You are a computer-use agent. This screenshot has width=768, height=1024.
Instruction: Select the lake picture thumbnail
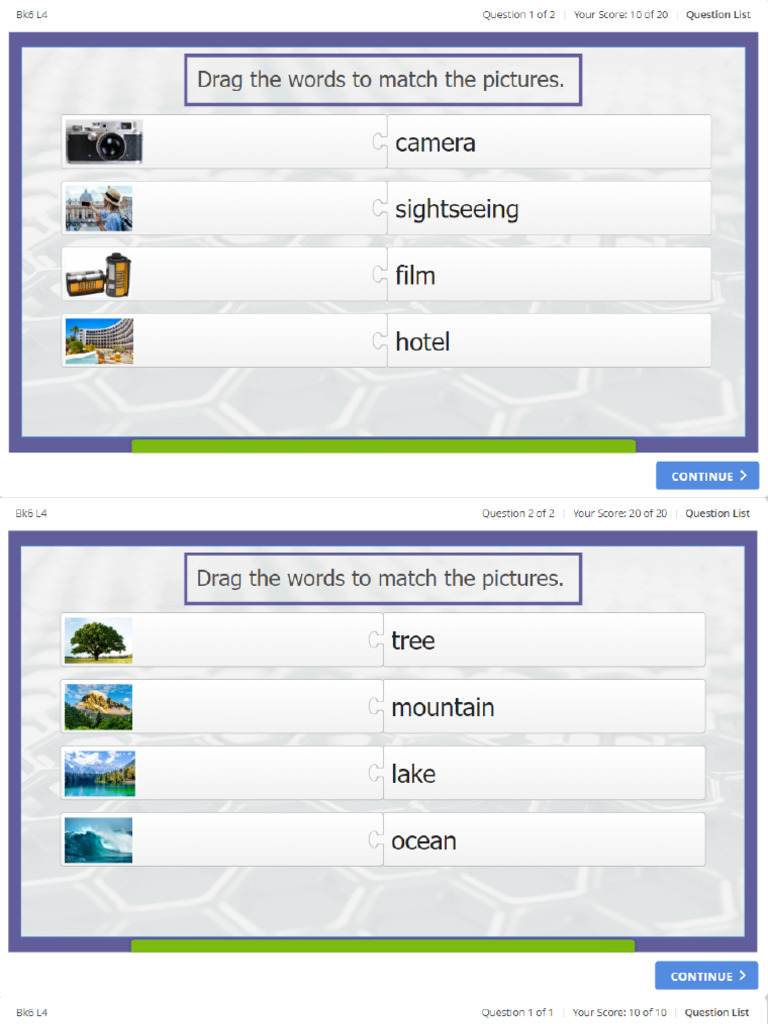click(99, 773)
